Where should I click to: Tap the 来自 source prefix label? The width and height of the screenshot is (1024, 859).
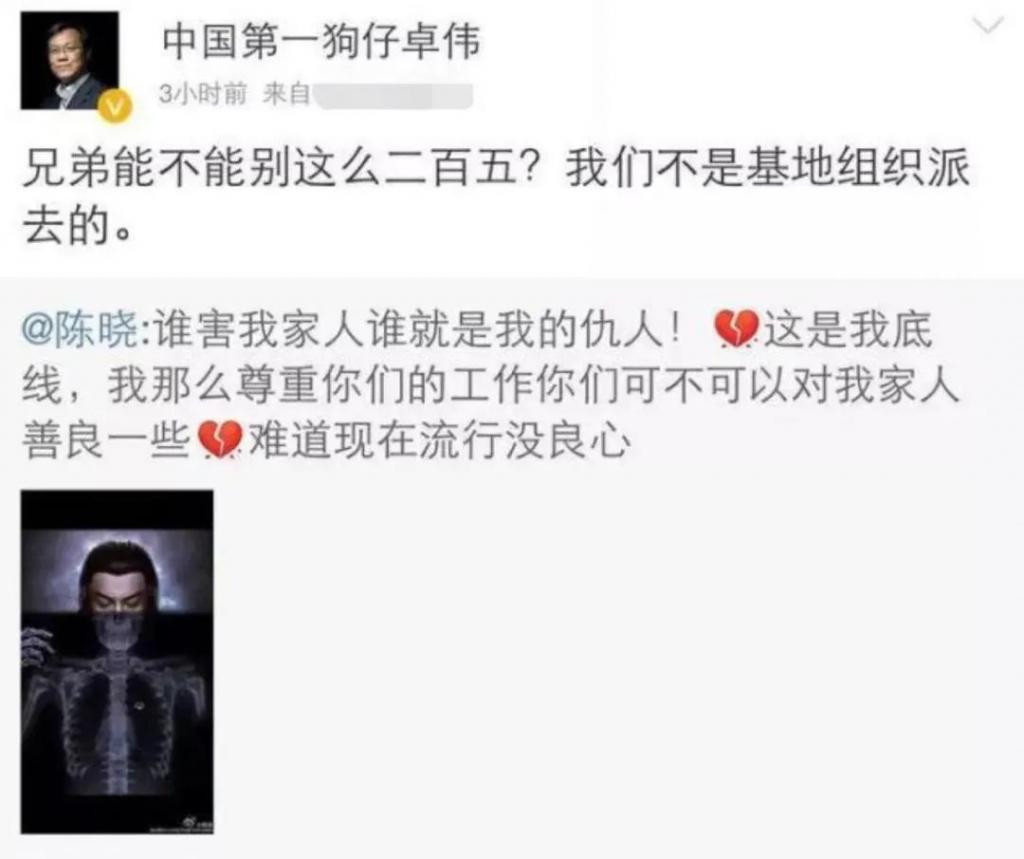pyautogui.click(x=285, y=95)
